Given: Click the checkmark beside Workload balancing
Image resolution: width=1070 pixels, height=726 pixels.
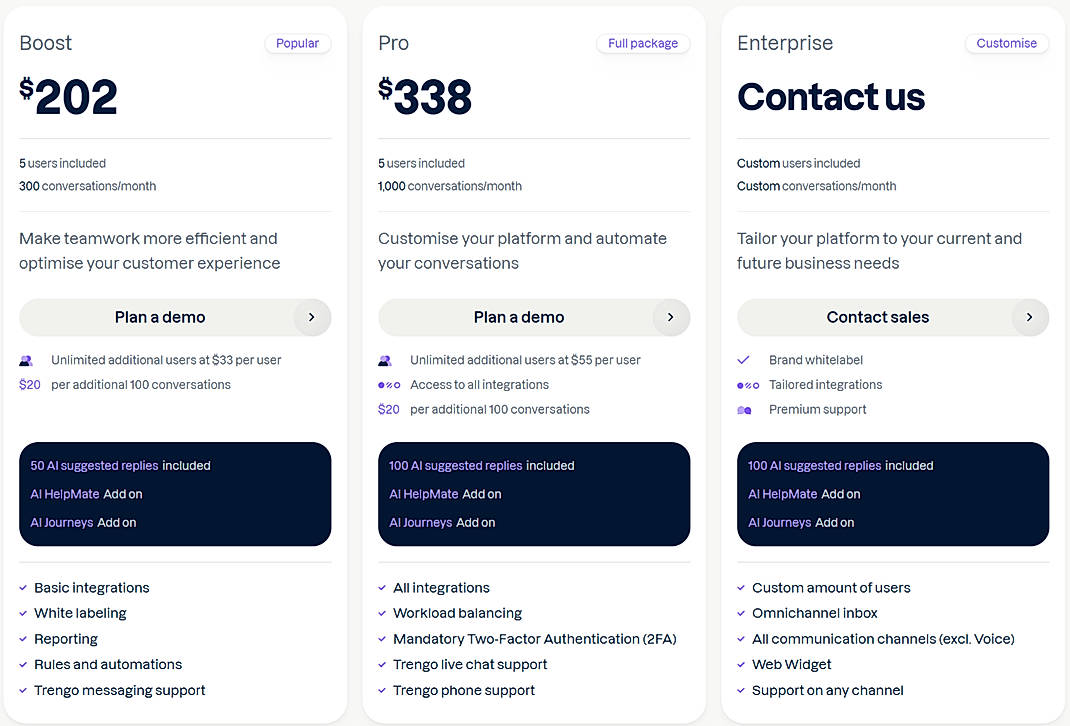Looking at the screenshot, I should click(382, 612).
